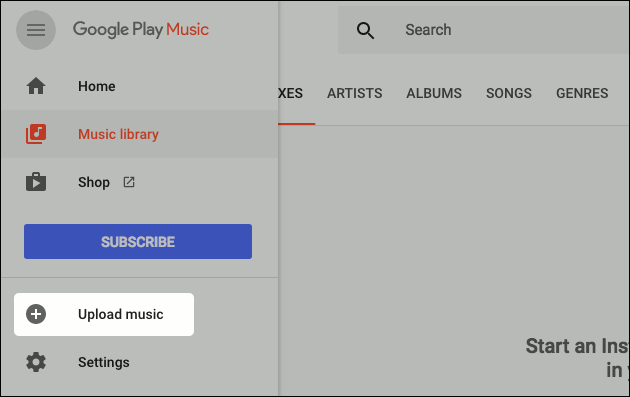
Task: Click the Shop bag icon
Action: (x=36, y=182)
